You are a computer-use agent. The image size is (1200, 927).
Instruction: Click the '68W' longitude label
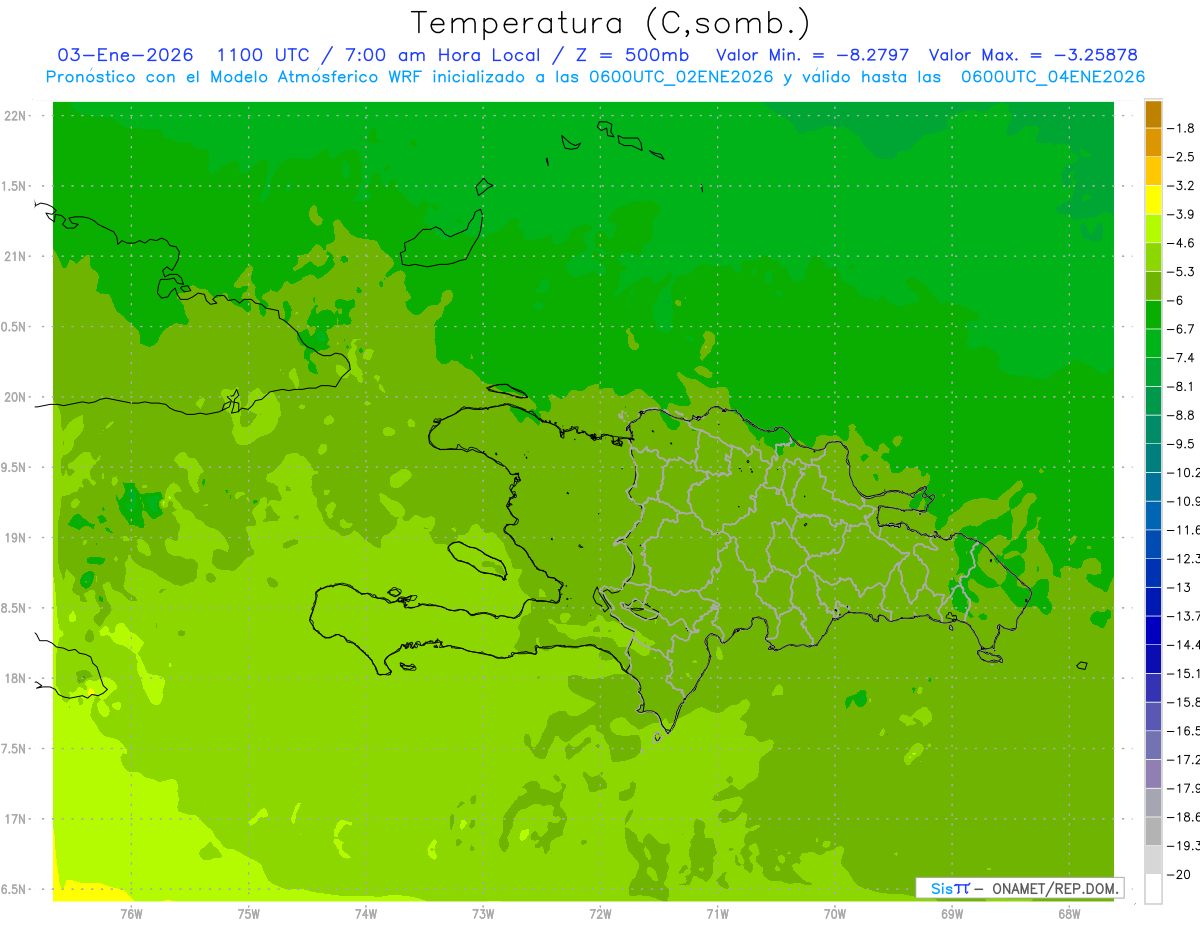click(1069, 914)
